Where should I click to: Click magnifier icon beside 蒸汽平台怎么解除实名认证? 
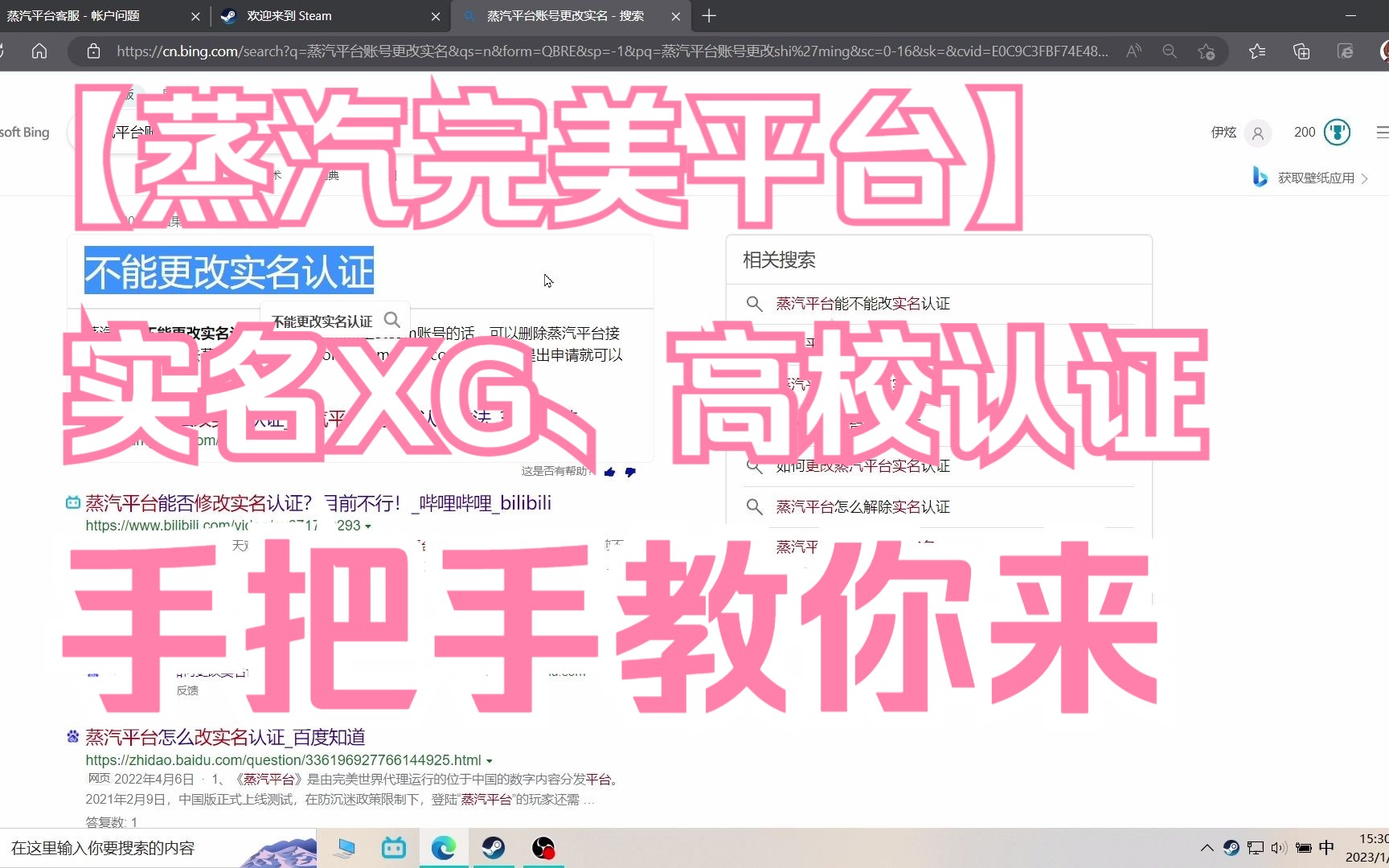pyautogui.click(x=754, y=506)
